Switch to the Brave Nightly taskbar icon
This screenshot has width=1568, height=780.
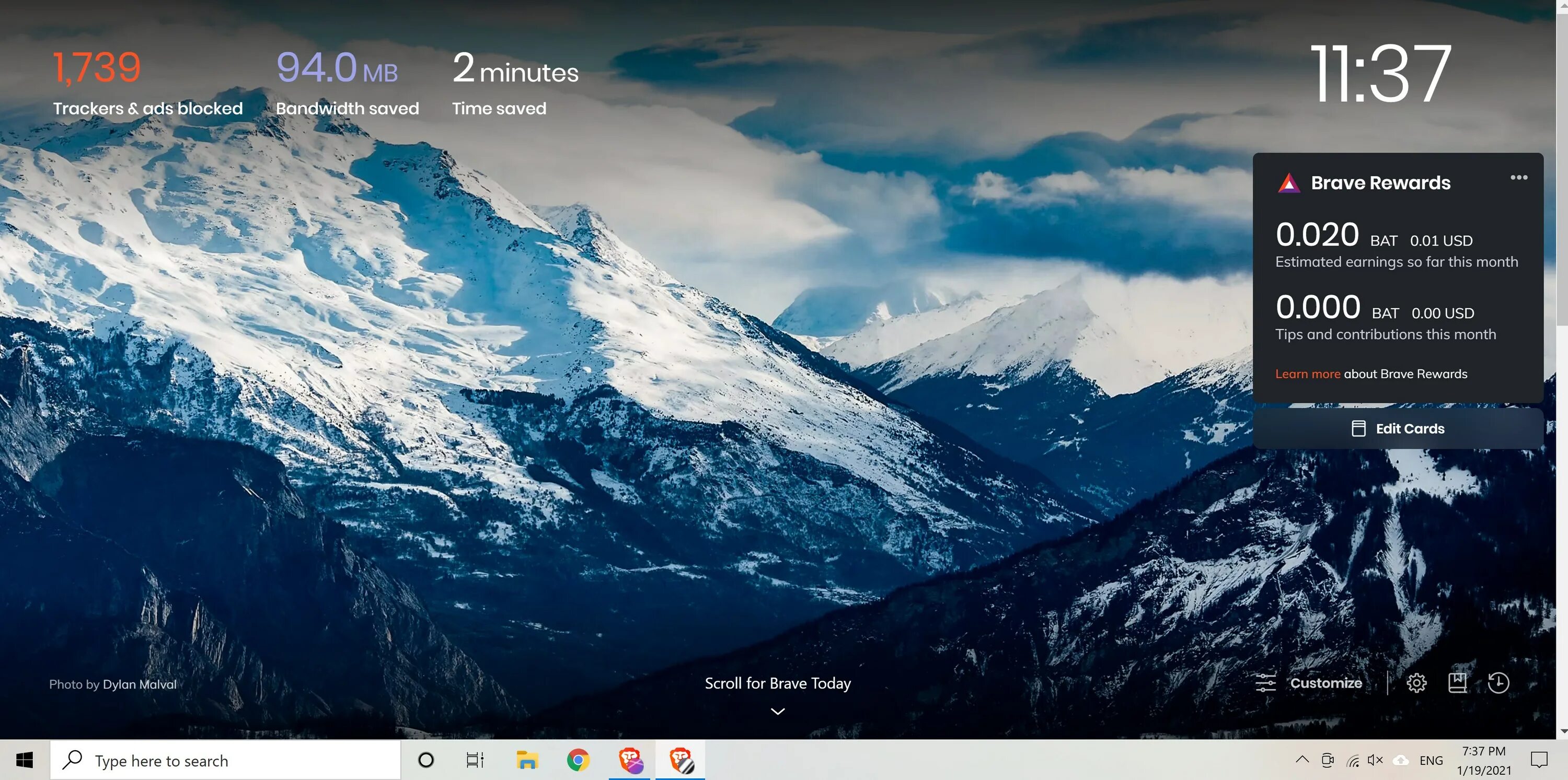tap(631, 760)
